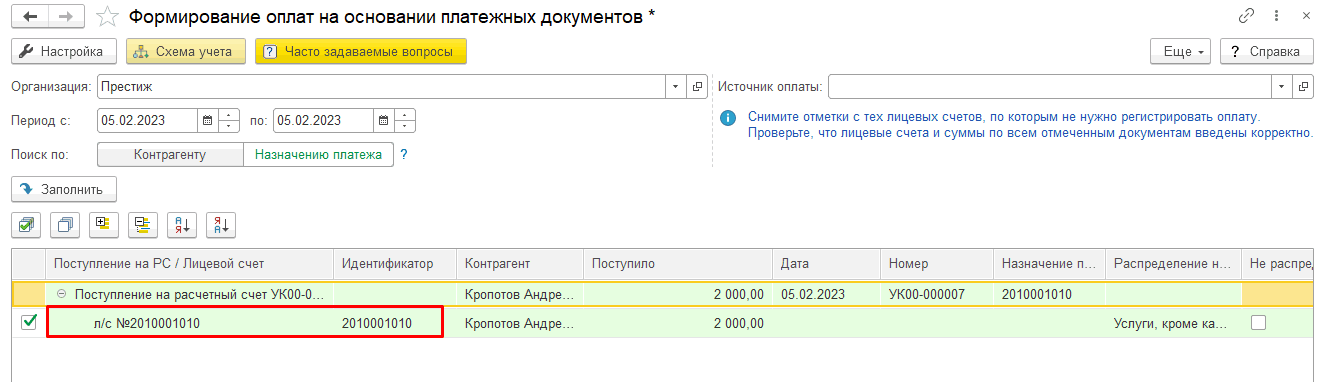This screenshot has height=382, width=1328.
Task: Select 'Контрагенту' search toggle
Action: [x=170, y=155]
